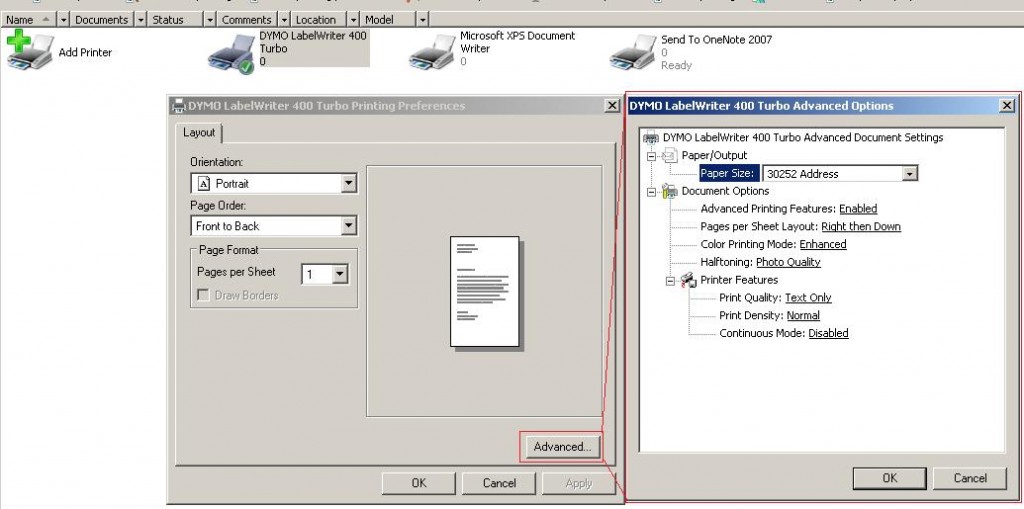Click the Print Quality Text Only value
The height and width of the screenshot is (509, 1024).
[808, 298]
